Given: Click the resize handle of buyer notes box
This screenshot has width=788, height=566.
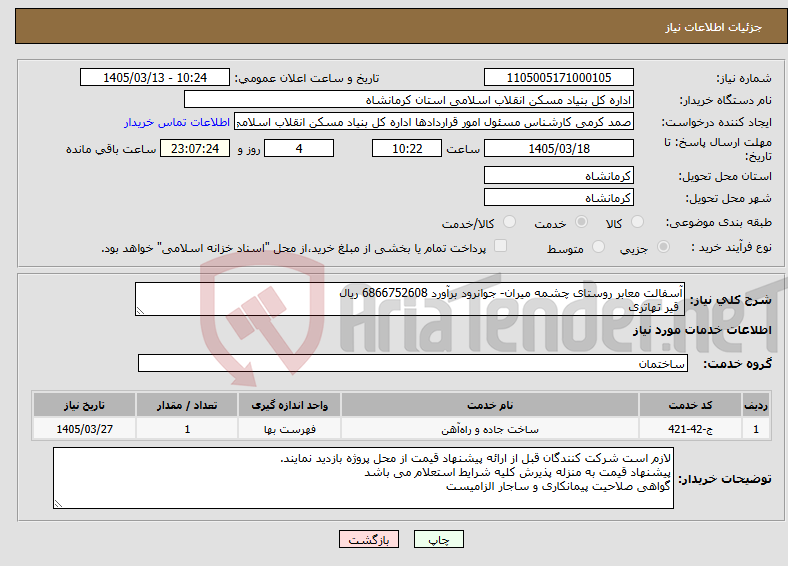Looking at the screenshot, I should [58, 504].
